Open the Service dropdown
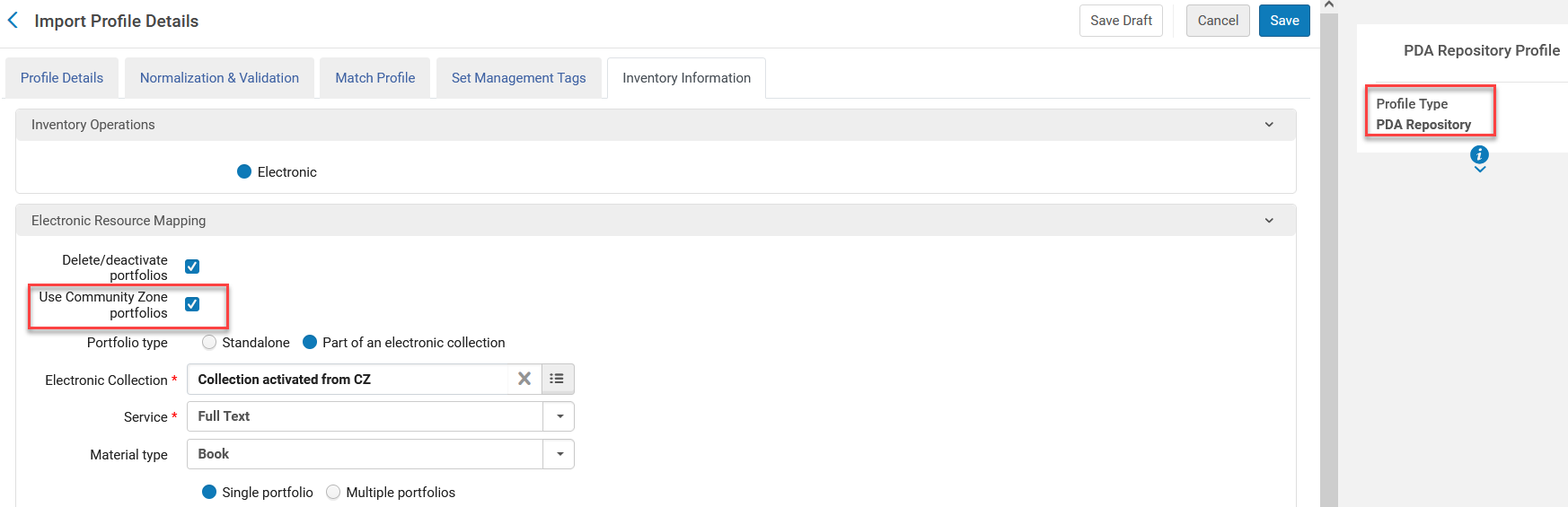Screen dimensions: 1568x507 (x=559, y=416)
